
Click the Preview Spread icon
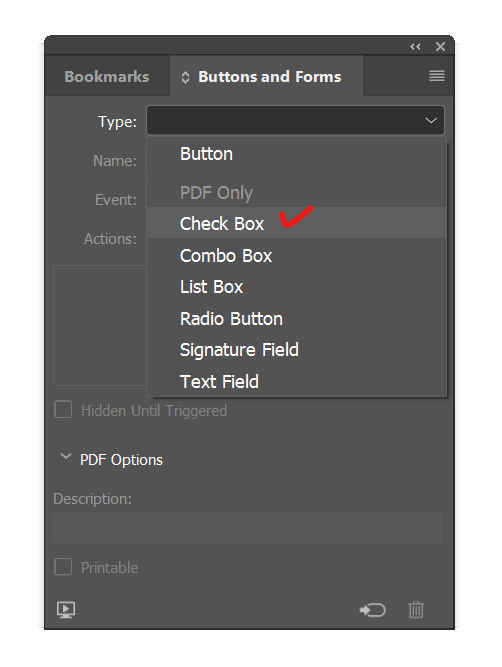tap(66, 610)
